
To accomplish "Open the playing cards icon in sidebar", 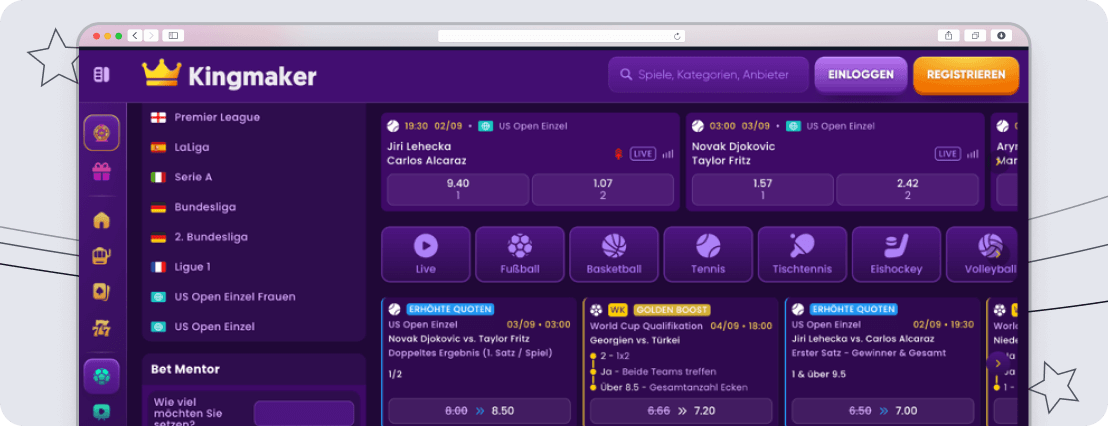I will (102, 292).
